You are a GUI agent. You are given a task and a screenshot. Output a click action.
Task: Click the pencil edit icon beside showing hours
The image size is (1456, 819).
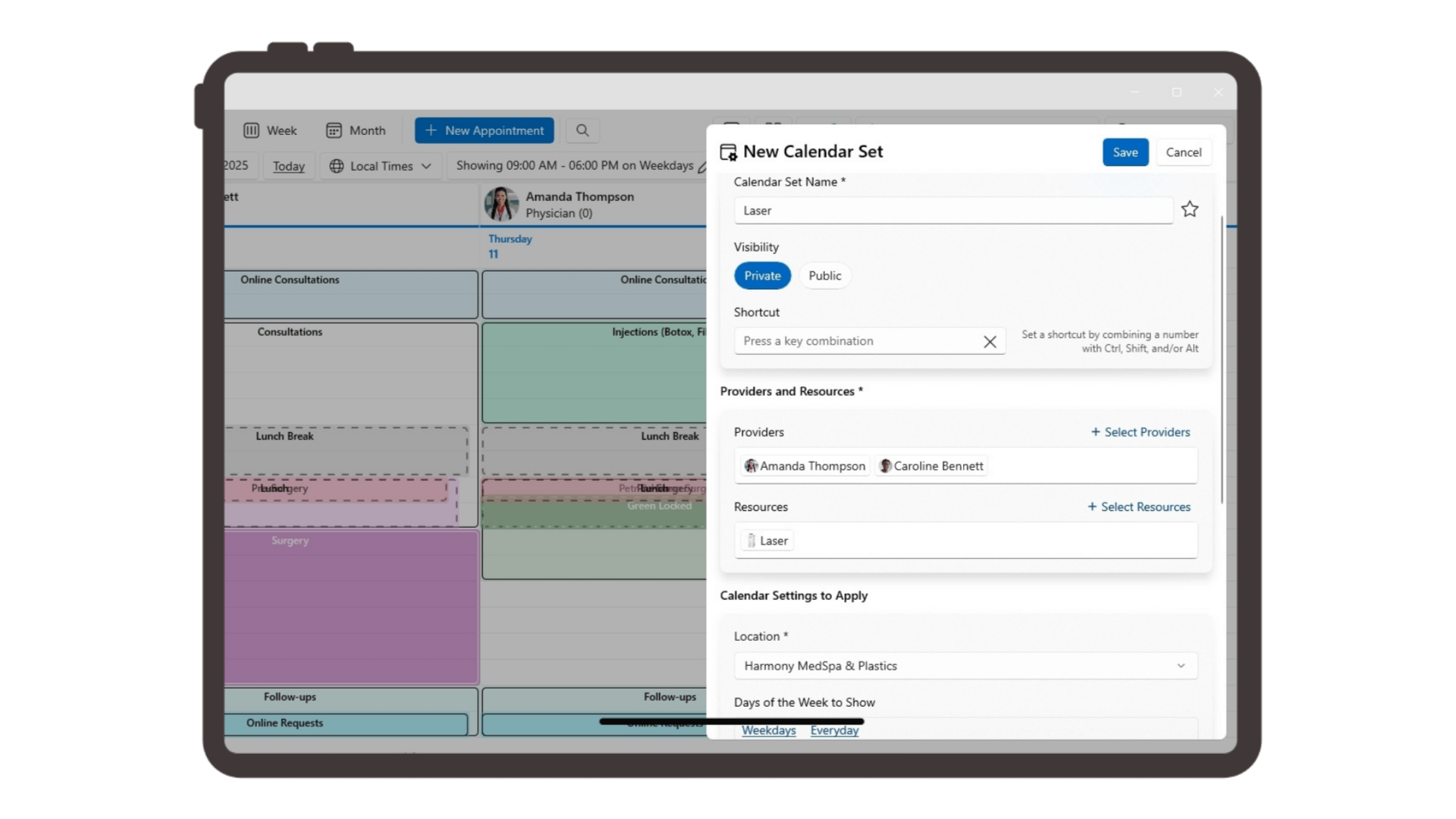coord(702,167)
